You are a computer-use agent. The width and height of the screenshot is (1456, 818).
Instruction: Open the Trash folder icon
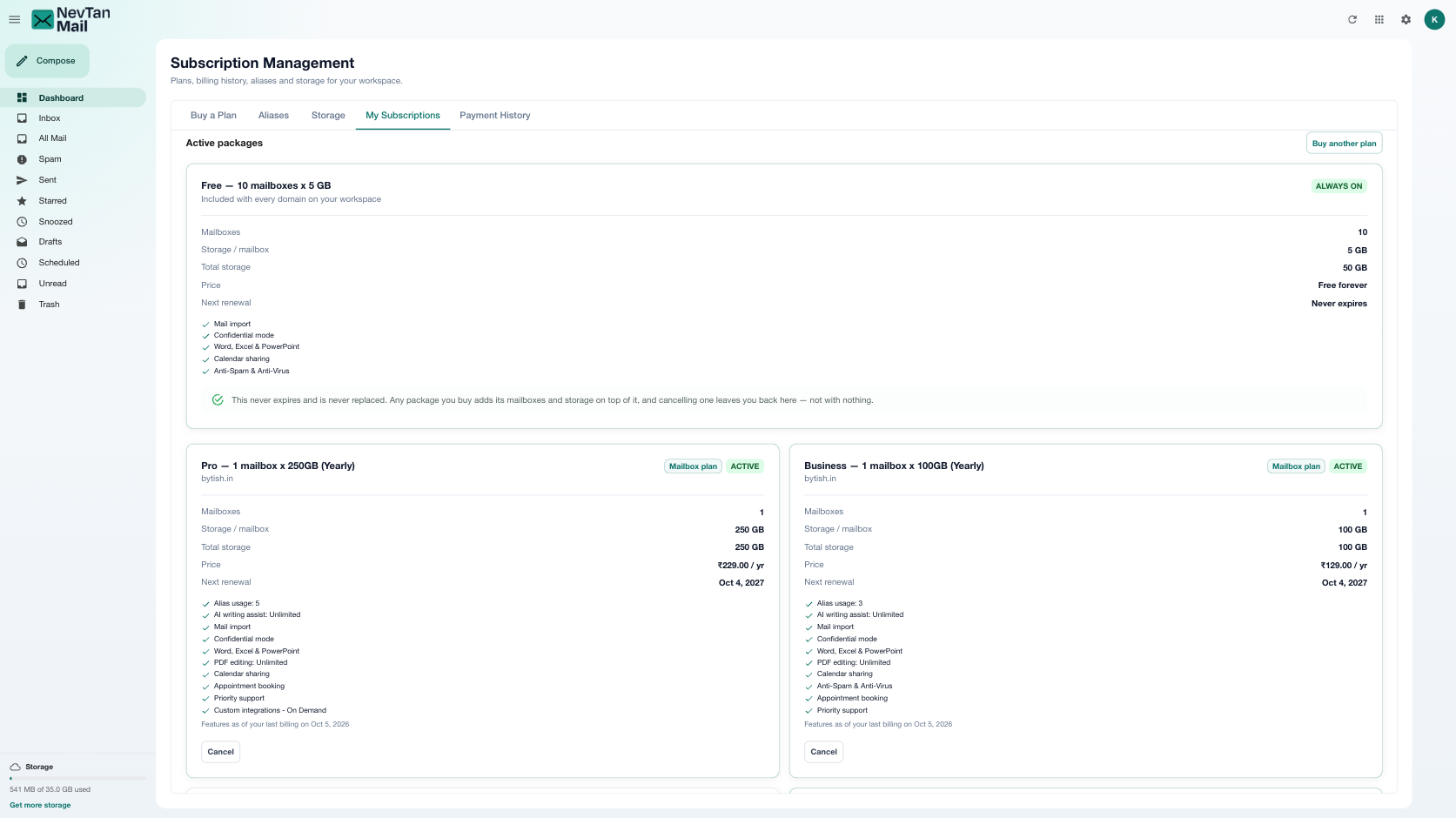22,305
